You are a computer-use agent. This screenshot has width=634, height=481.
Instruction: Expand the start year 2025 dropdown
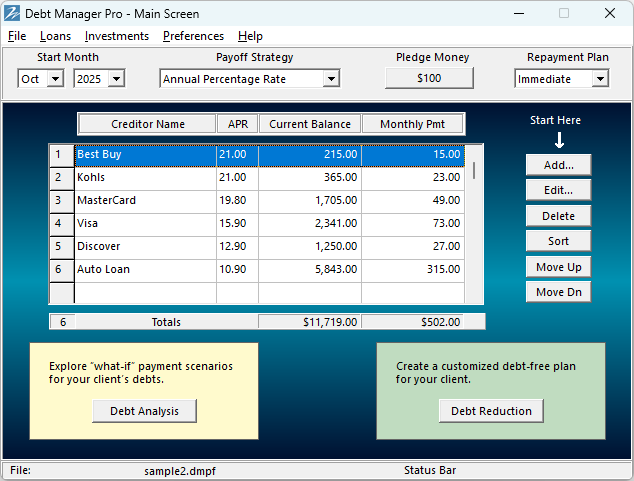(116, 78)
